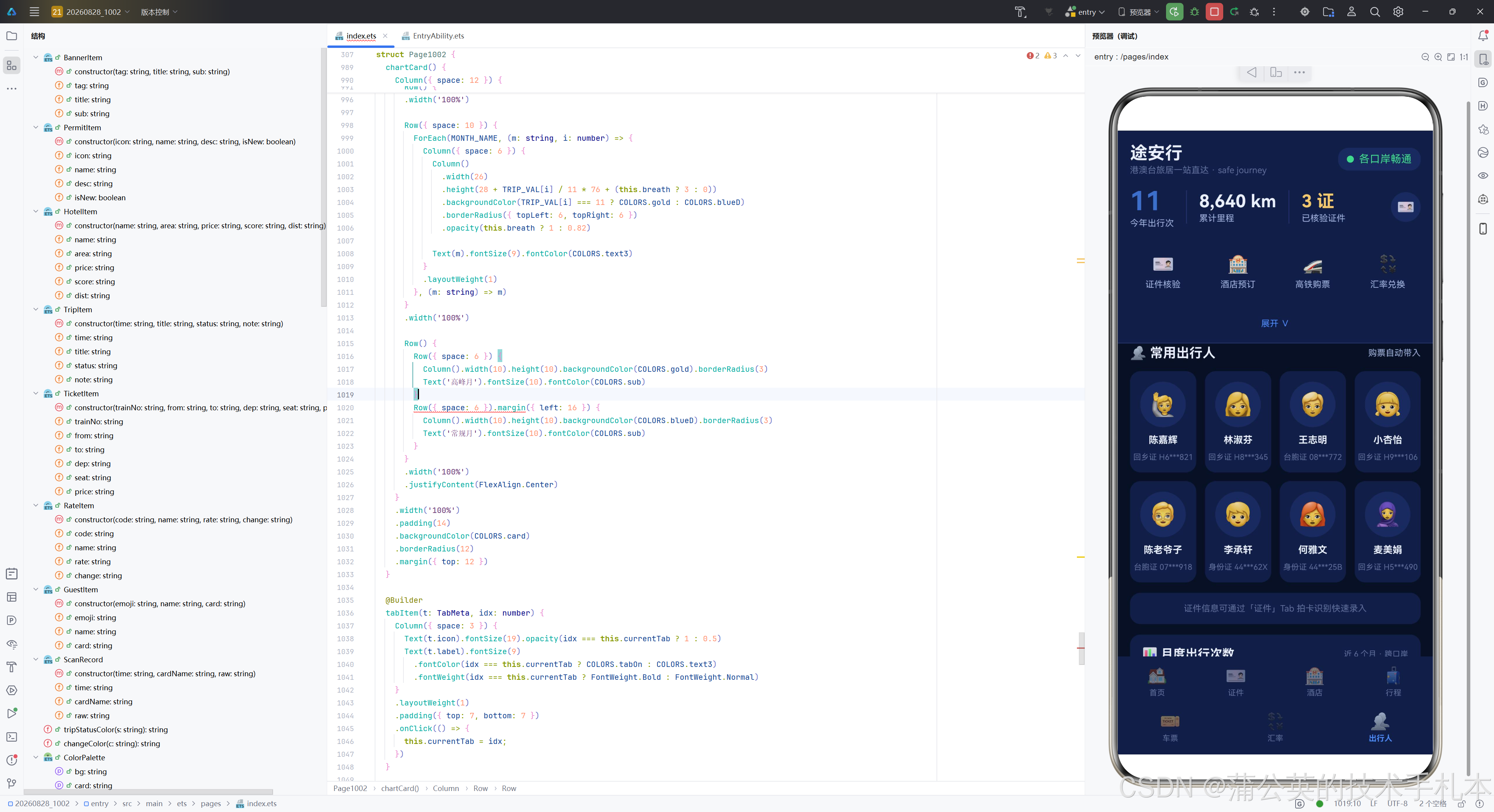Tap 证件核验 shortcut in preview
This screenshot has width=1494, height=812.
1162,272
